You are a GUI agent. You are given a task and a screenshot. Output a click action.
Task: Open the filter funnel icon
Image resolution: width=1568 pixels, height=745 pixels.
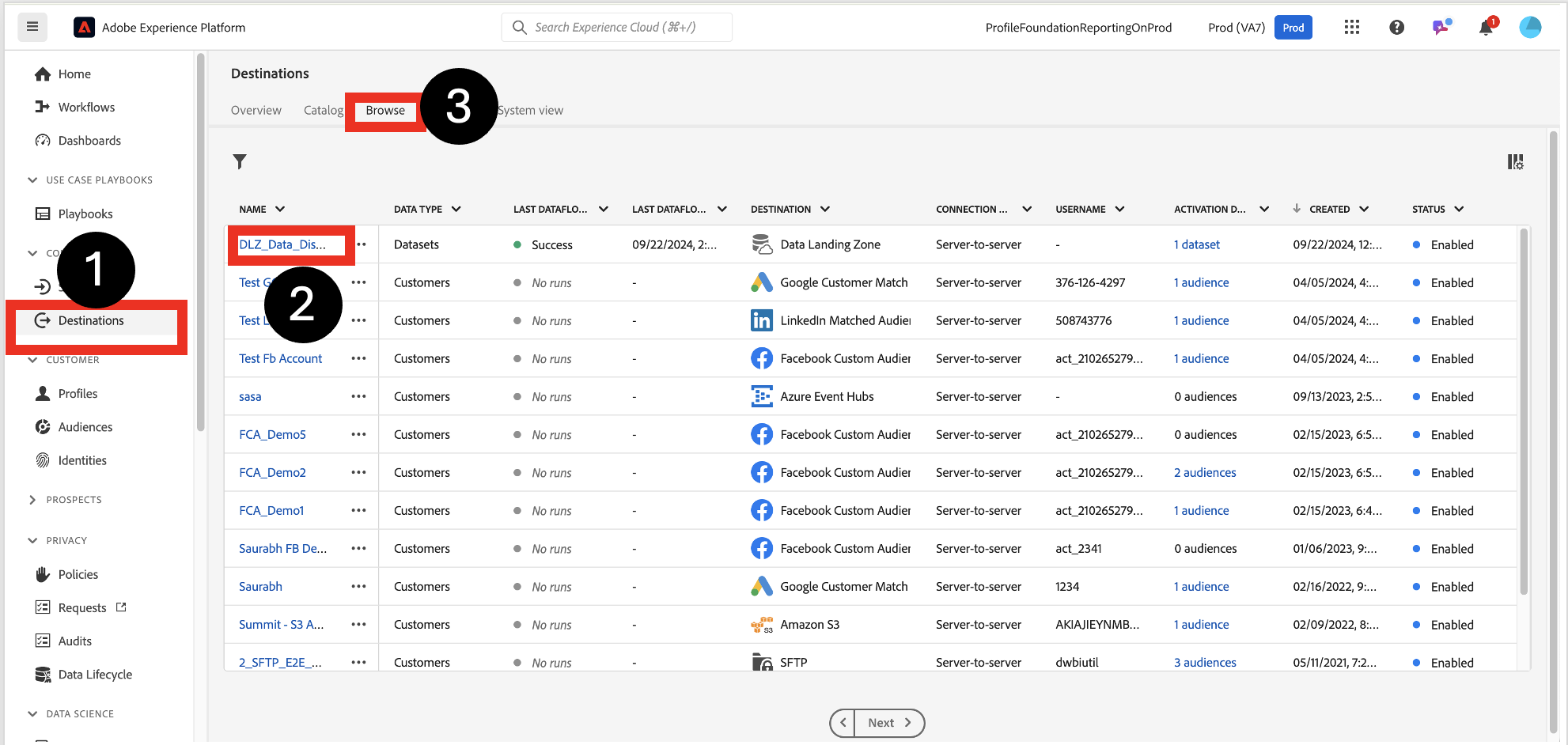tap(240, 161)
